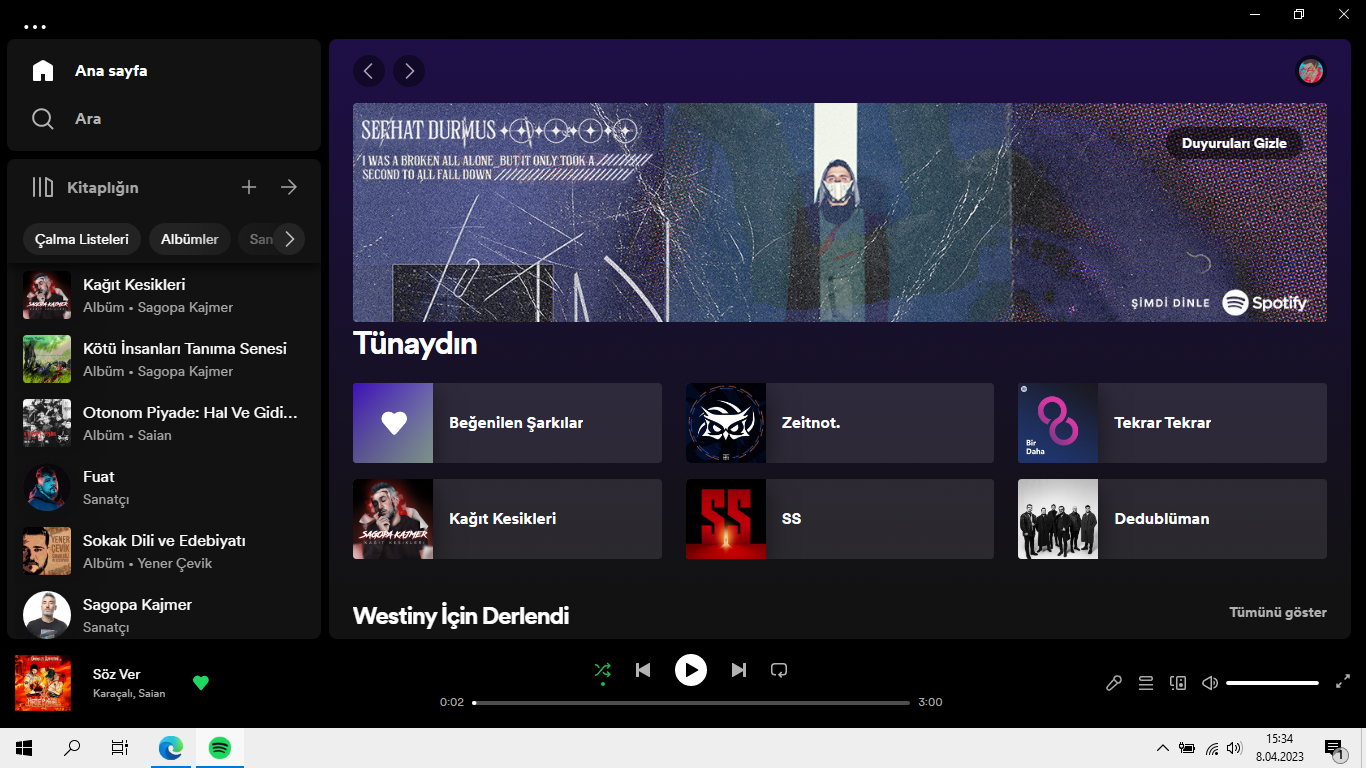
Task: Open the battery status tray icon
Action: [1187, 748]
